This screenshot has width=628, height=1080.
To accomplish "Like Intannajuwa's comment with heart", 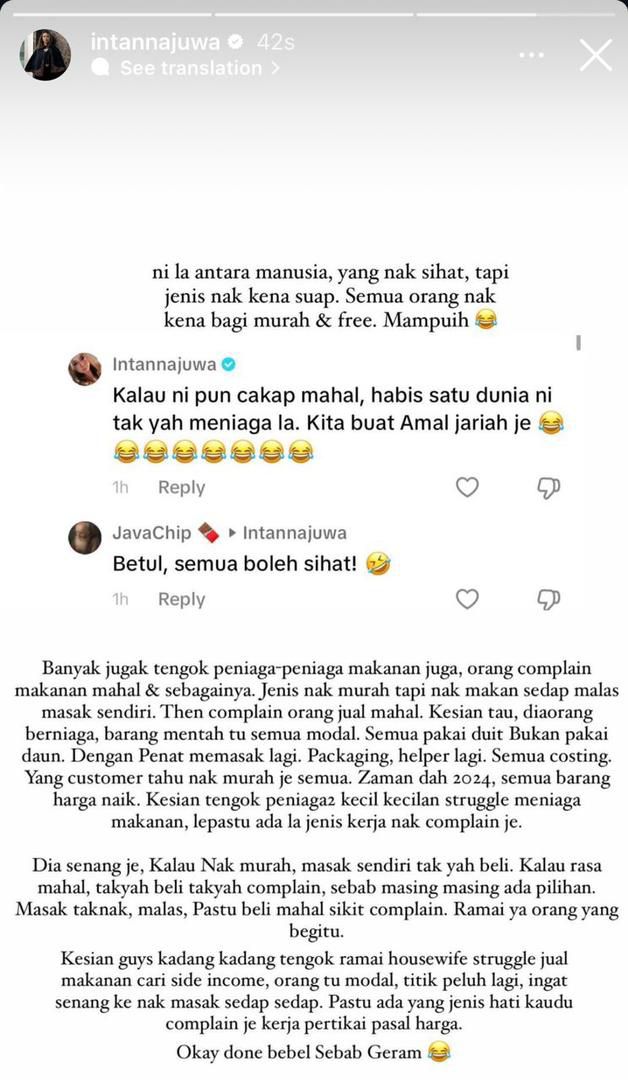I will (x=468, y=487).
